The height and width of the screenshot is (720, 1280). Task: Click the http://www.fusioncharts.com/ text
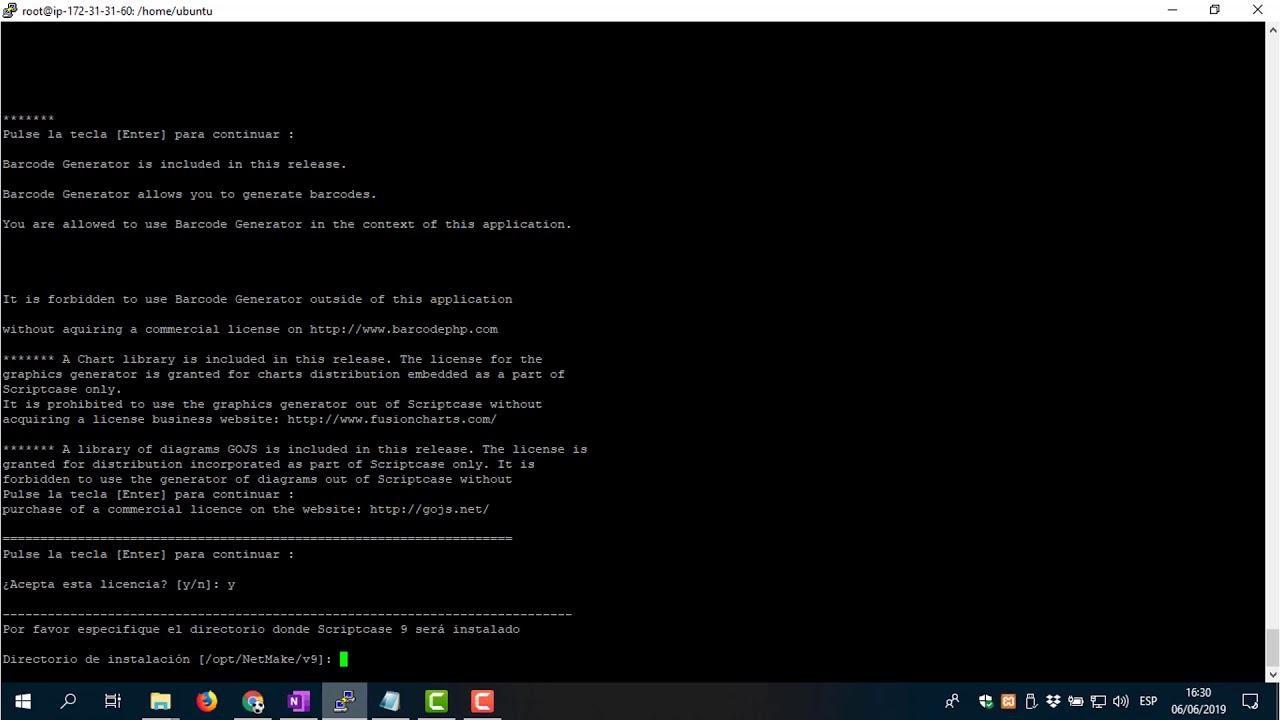pyautogui.click(x=391, y=419)
